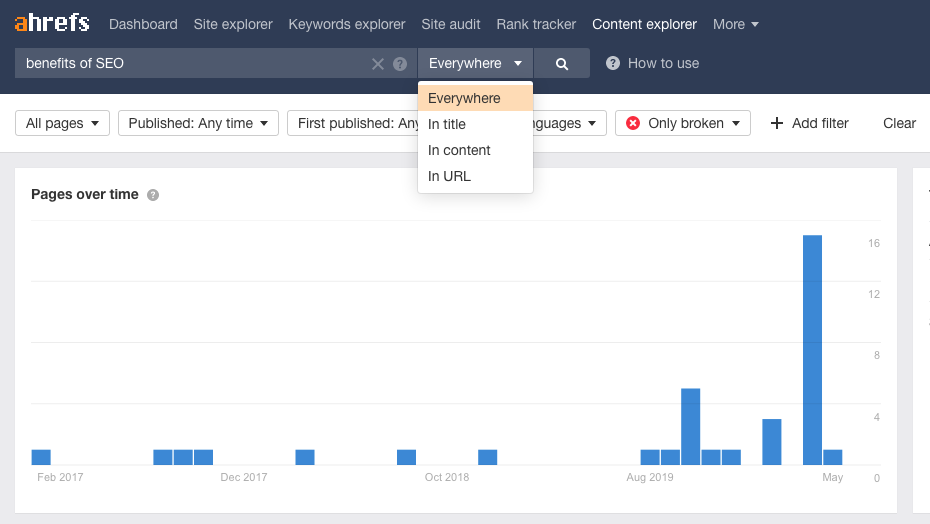Select In title from dropdown list
Viewport: 930px width, 524px height.
tap(447, 124)
